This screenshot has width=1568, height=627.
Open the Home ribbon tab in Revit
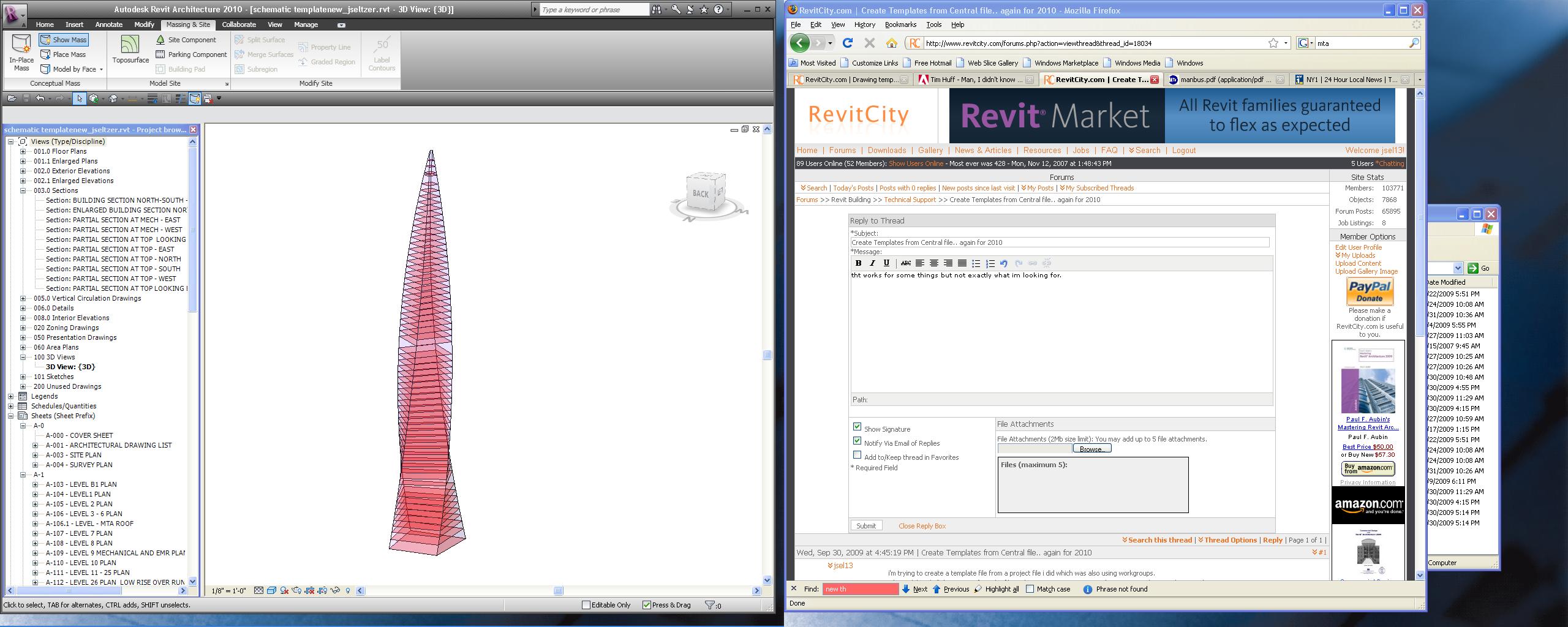point(45,24)
